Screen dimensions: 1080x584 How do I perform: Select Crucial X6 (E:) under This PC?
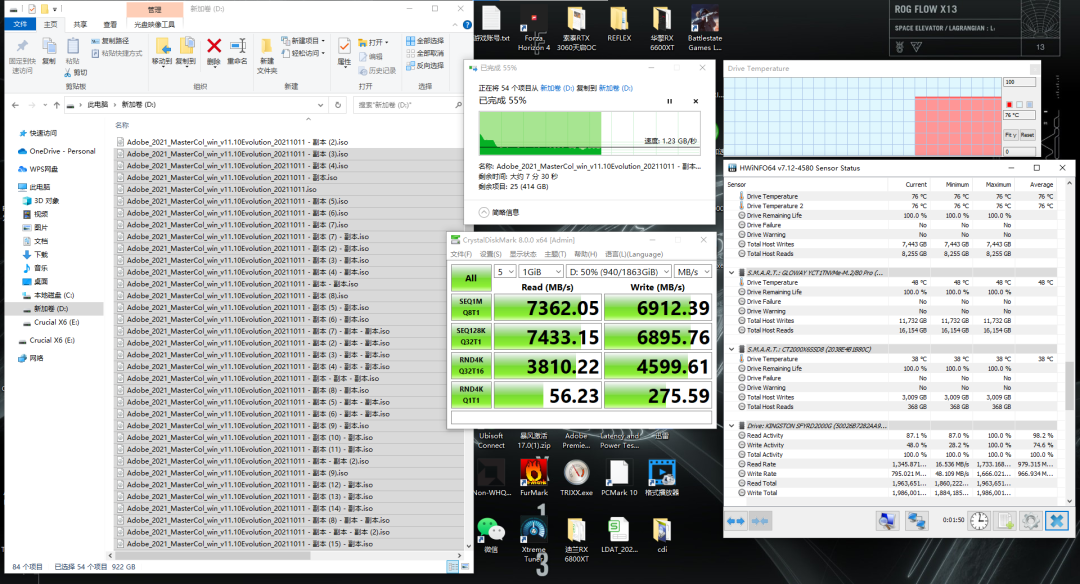(x=56, y=322)
